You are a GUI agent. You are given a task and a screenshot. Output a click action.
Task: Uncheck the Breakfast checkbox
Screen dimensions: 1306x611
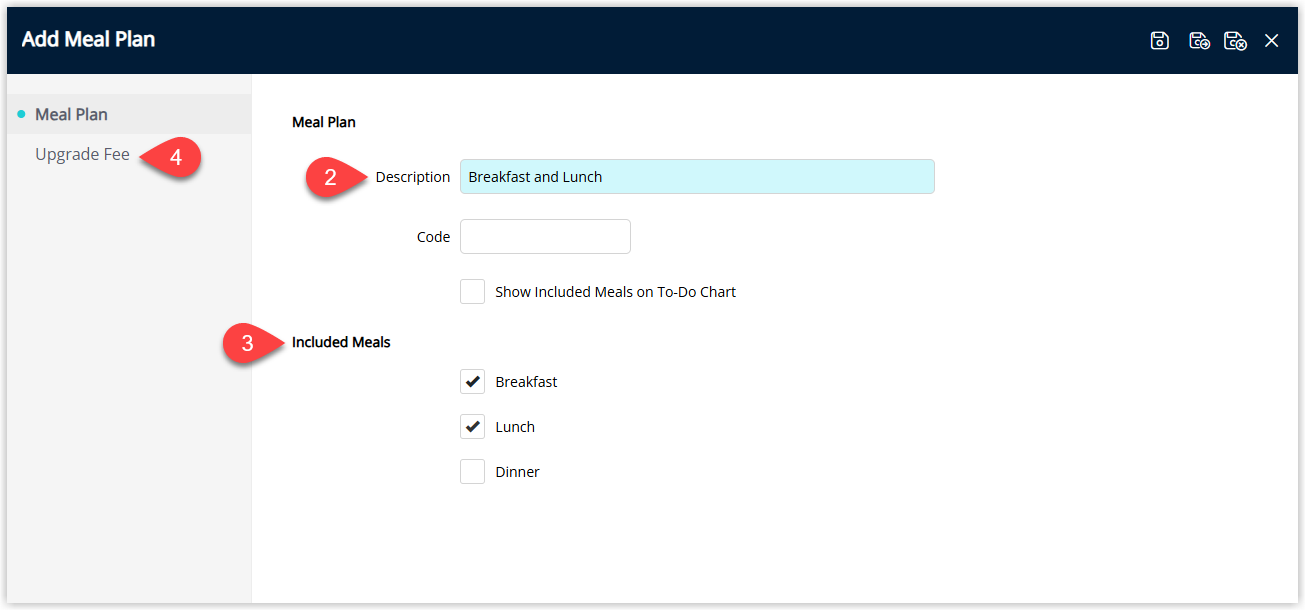472,382
